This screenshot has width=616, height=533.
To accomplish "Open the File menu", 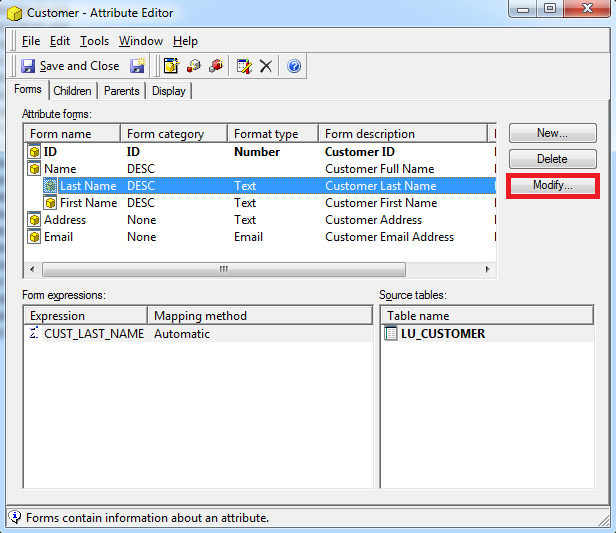I will pyautogui.click(x=31, y=41).
